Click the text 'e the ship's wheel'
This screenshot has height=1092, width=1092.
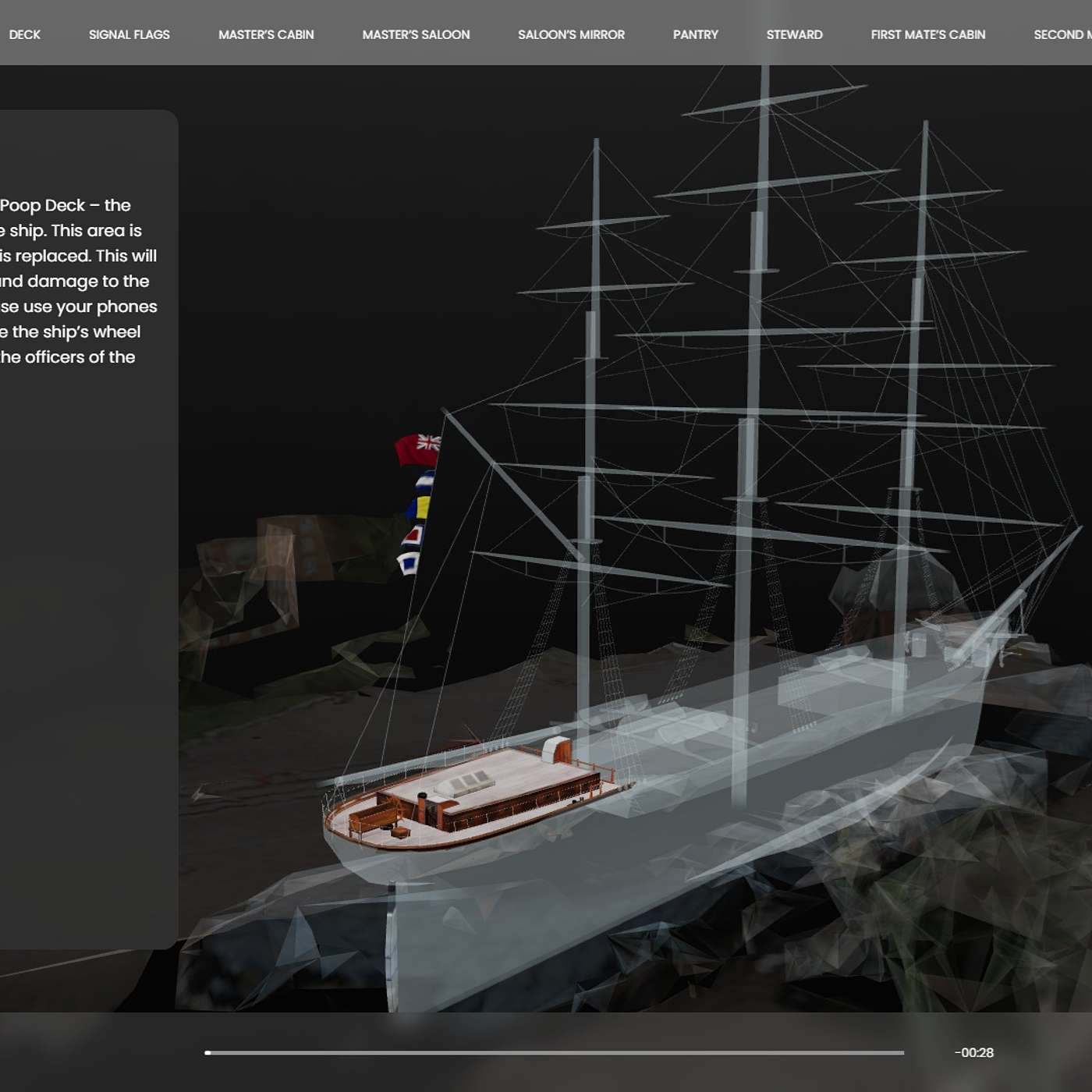tap(70, 331)
